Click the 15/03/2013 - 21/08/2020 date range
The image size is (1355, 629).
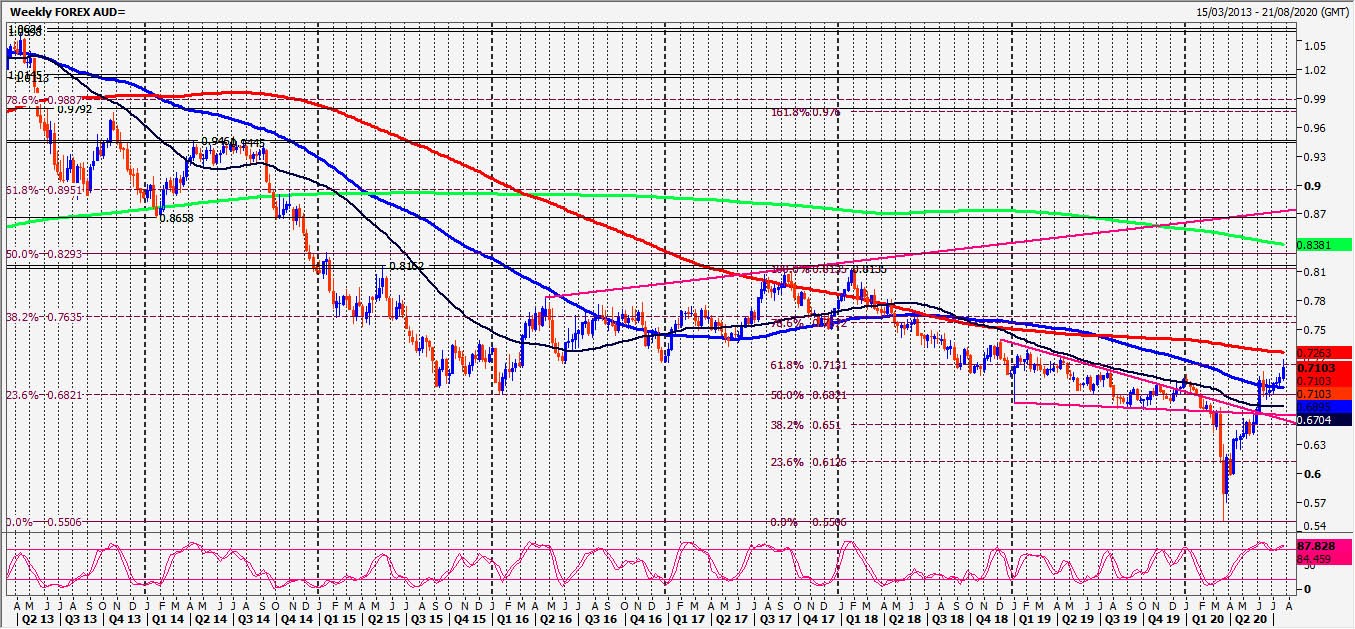[1272, 11]
